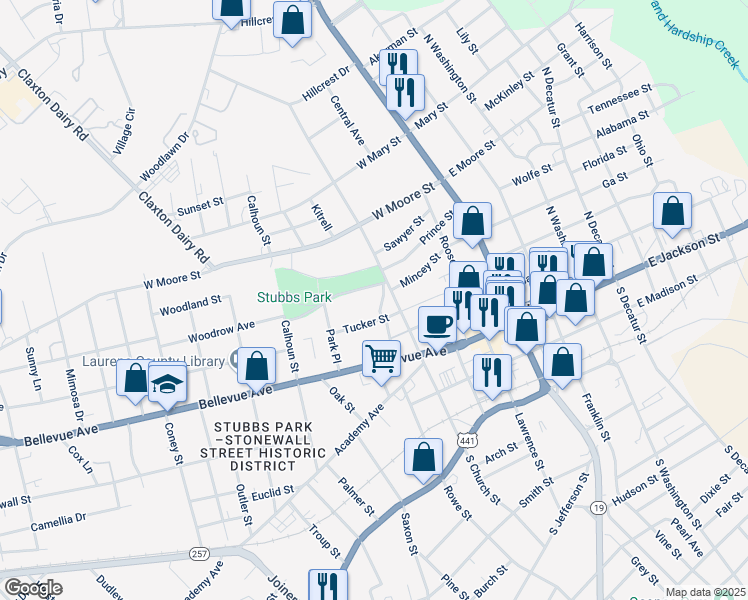Click the US 441 route shield
748x600 pixels.
pyautogui.click(x=467, y=441)
